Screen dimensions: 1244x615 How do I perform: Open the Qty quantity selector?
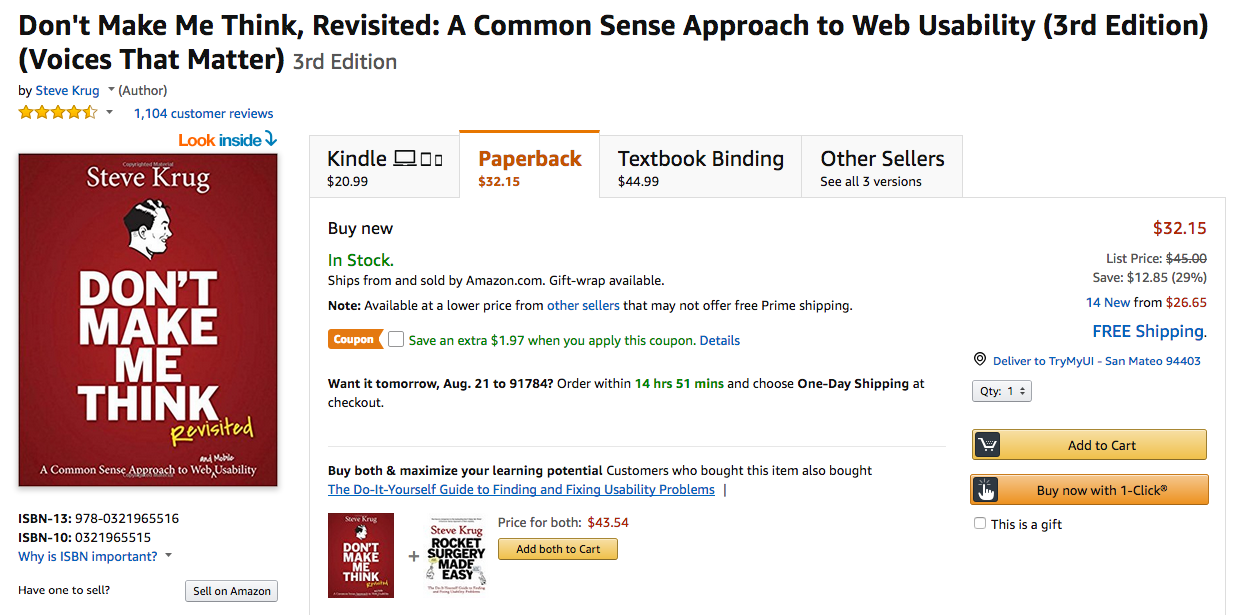coord(1002,390)
